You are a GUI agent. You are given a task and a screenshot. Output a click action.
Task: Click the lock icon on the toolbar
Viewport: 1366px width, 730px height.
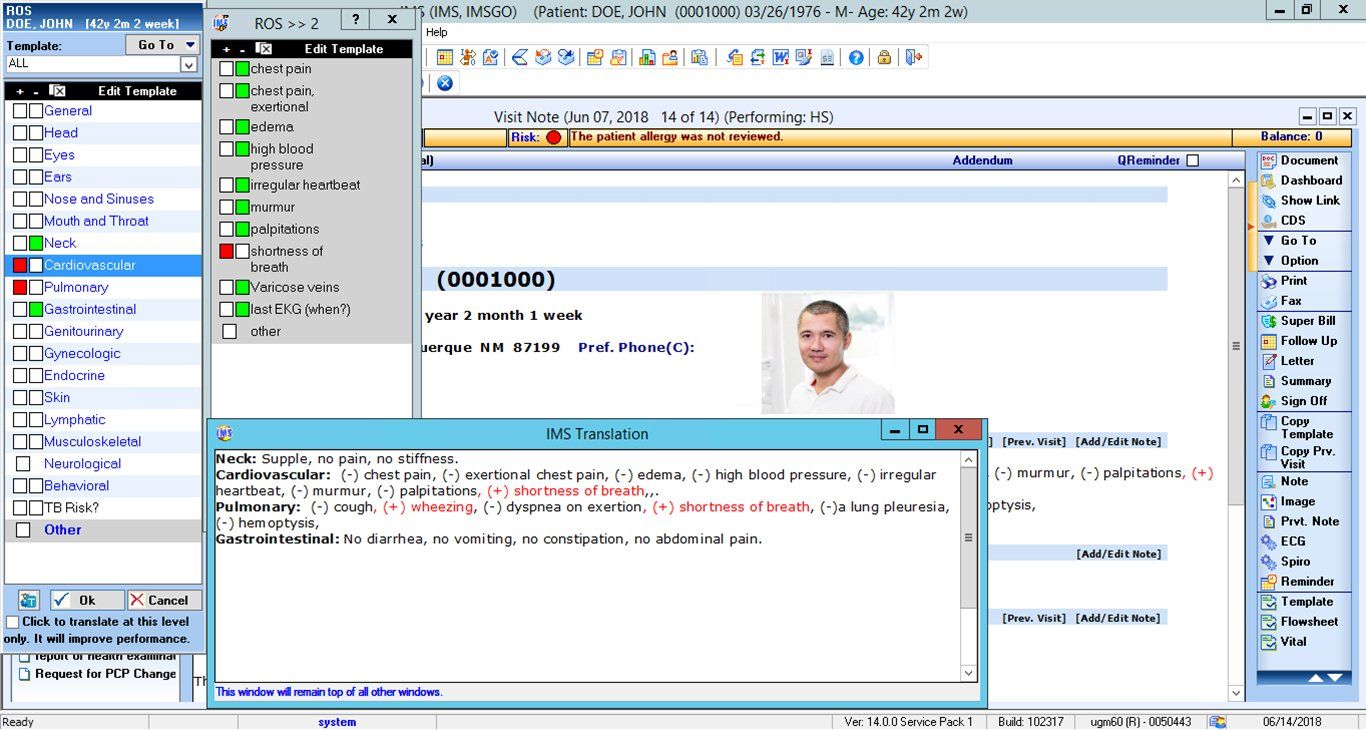884,57
